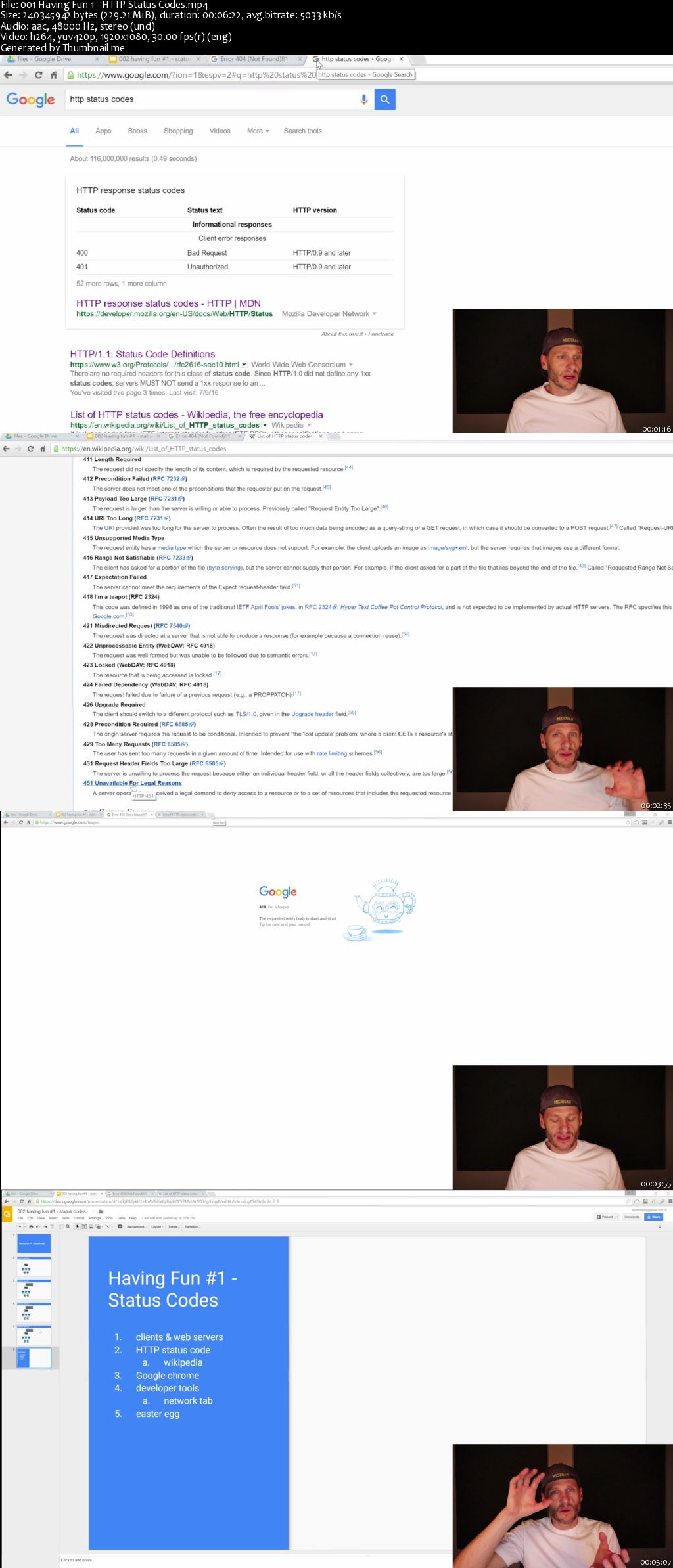Open the Comments button in Slides
The width and height of the screenshot is (673, 1568).
(632, 1217)
